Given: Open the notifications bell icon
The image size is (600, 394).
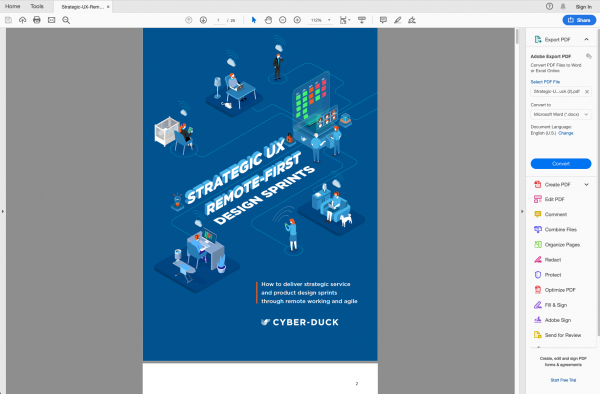Looking at the screenshot, I should (563, 6).
